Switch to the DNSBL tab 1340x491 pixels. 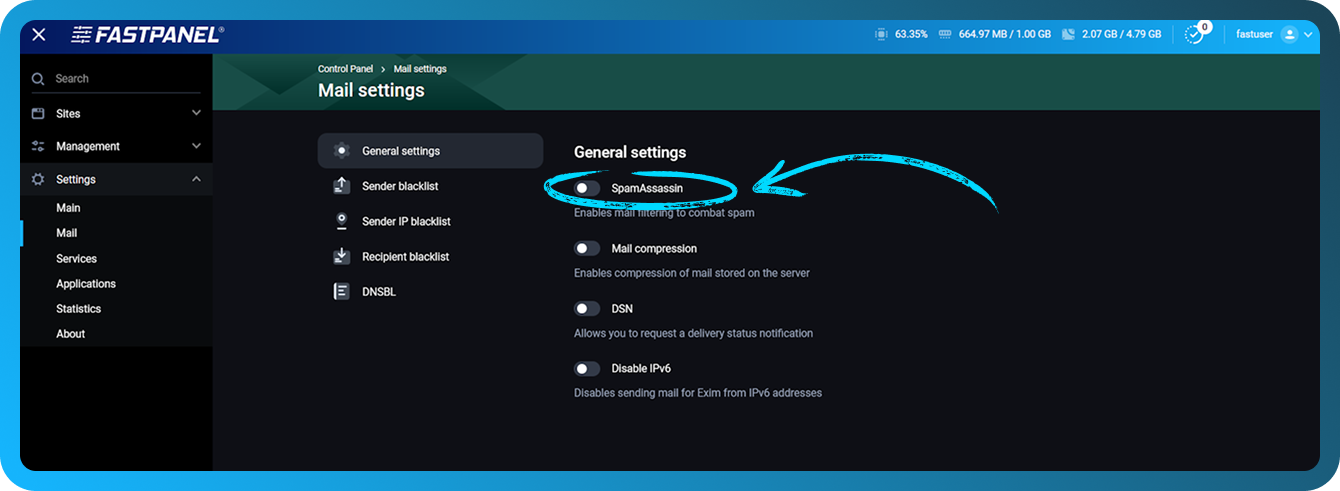click(x=378, y=292)
